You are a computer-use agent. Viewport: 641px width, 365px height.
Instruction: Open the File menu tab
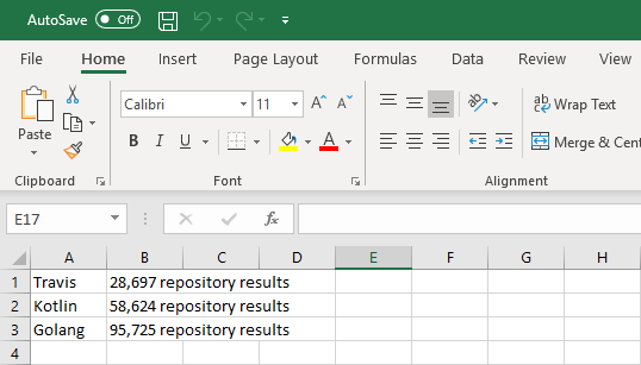click(31, 59)
